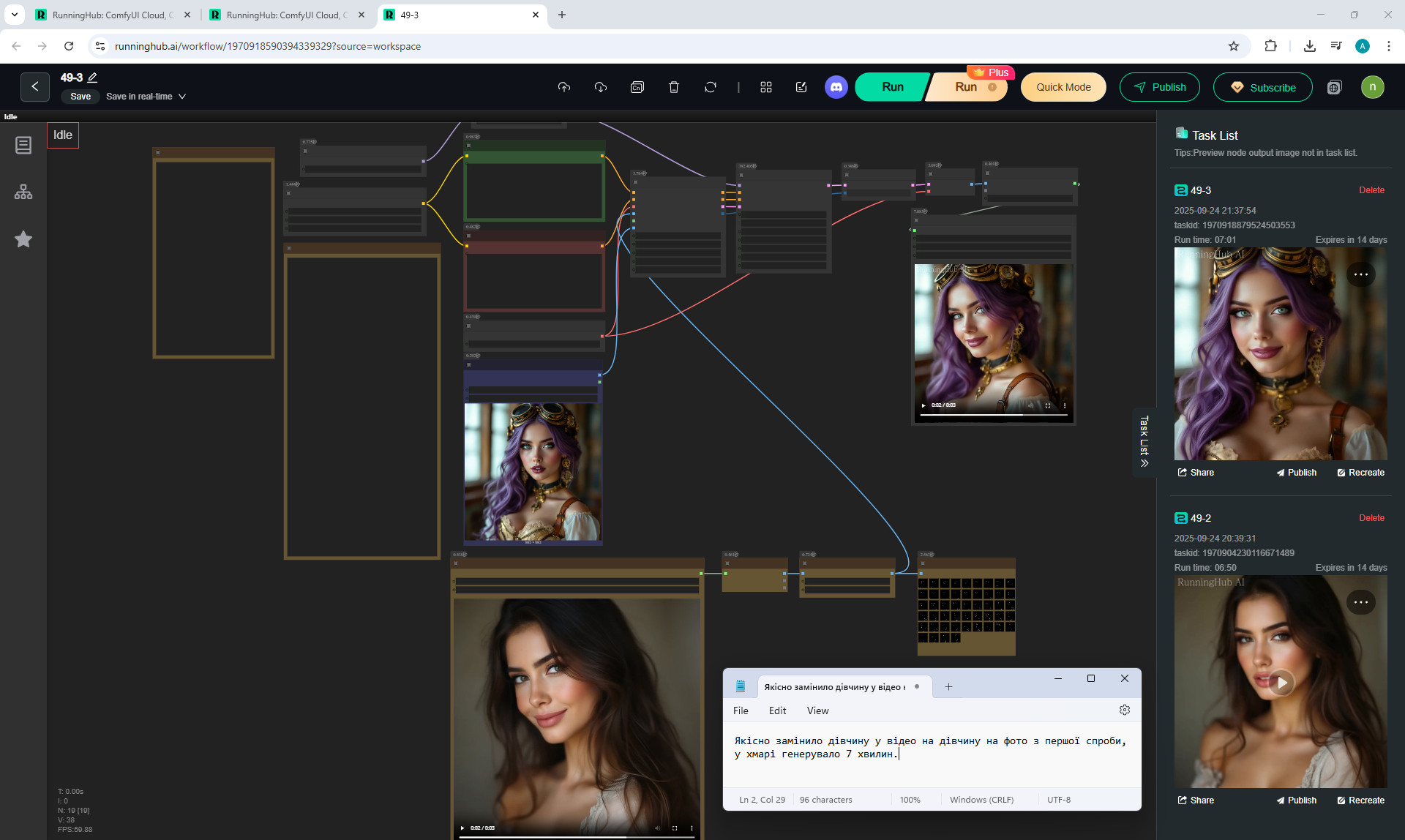Open the language globe icon

tap(1334, 88)
